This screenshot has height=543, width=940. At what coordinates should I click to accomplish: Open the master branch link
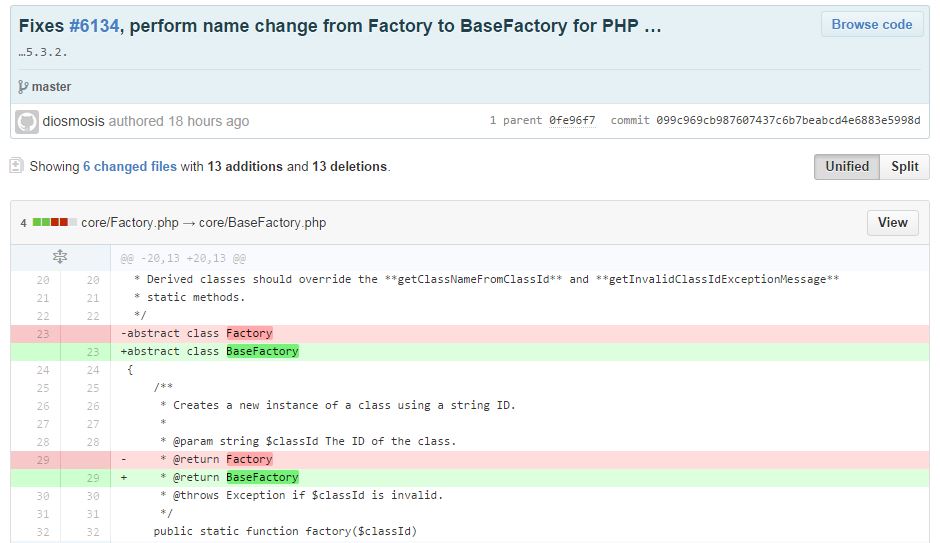point(51,87)
